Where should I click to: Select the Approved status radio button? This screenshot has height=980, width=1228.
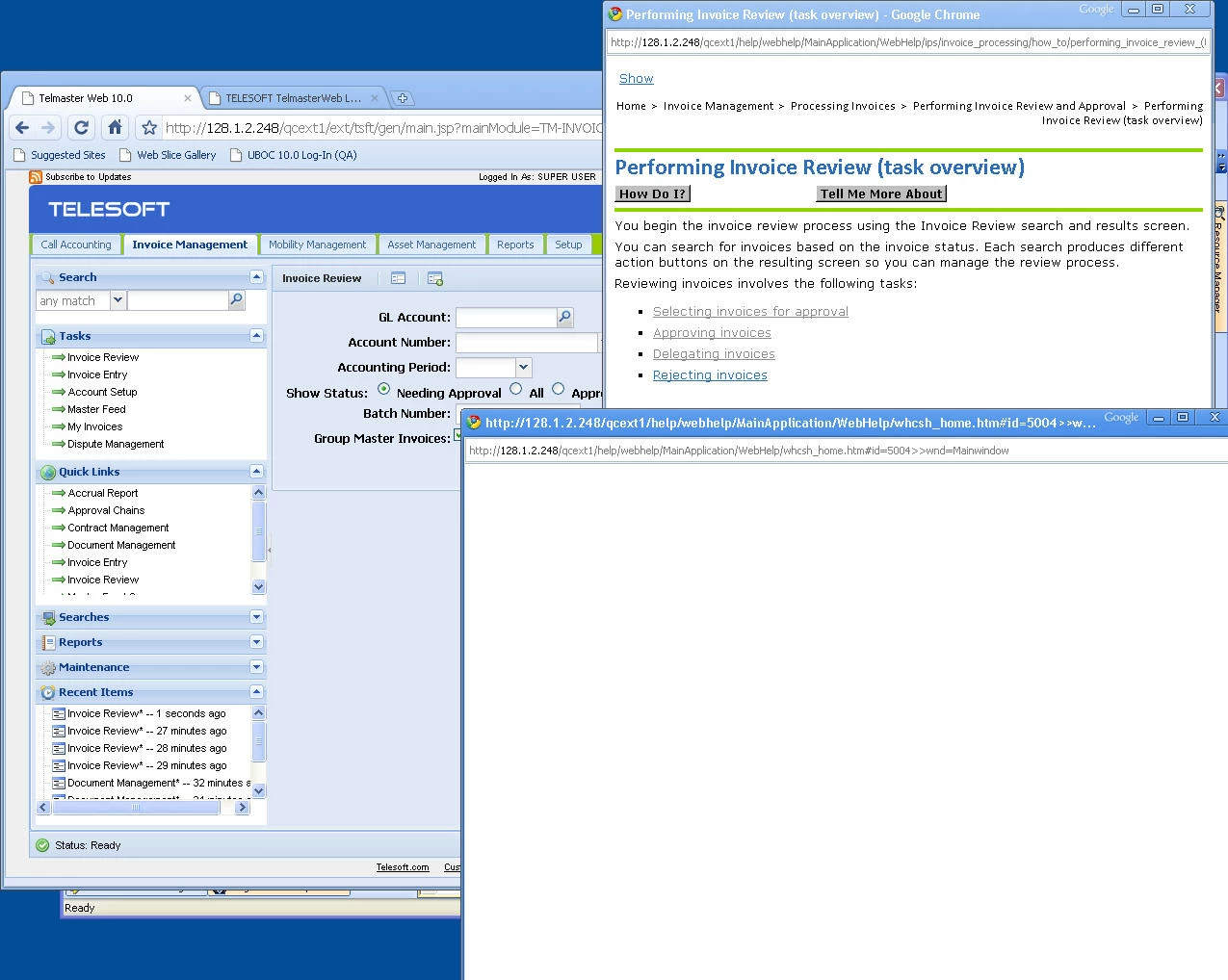point(559,389)
